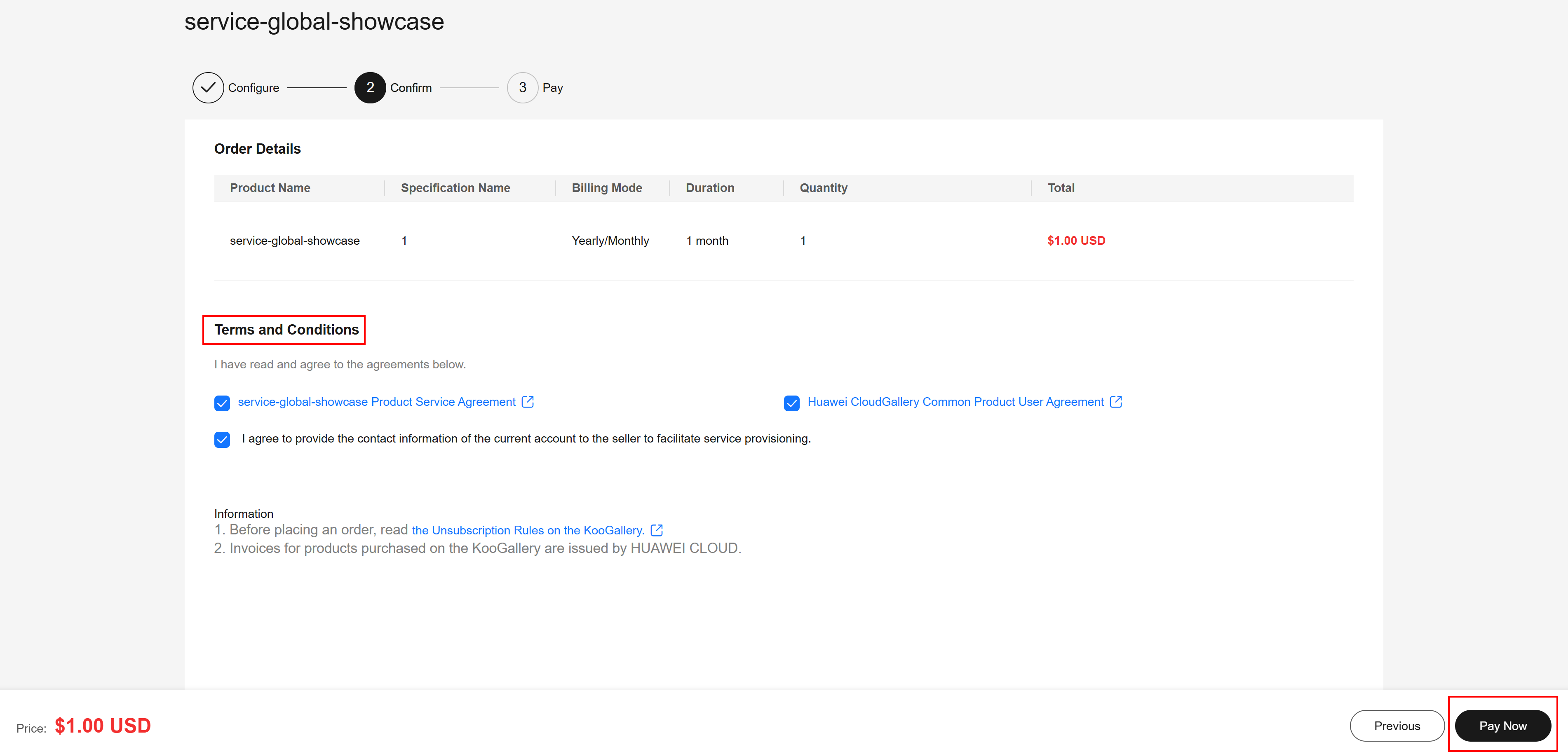Click the service-global-showcase product name cell
Viewport: 1568px width, 754px height.
coord(295,240)
